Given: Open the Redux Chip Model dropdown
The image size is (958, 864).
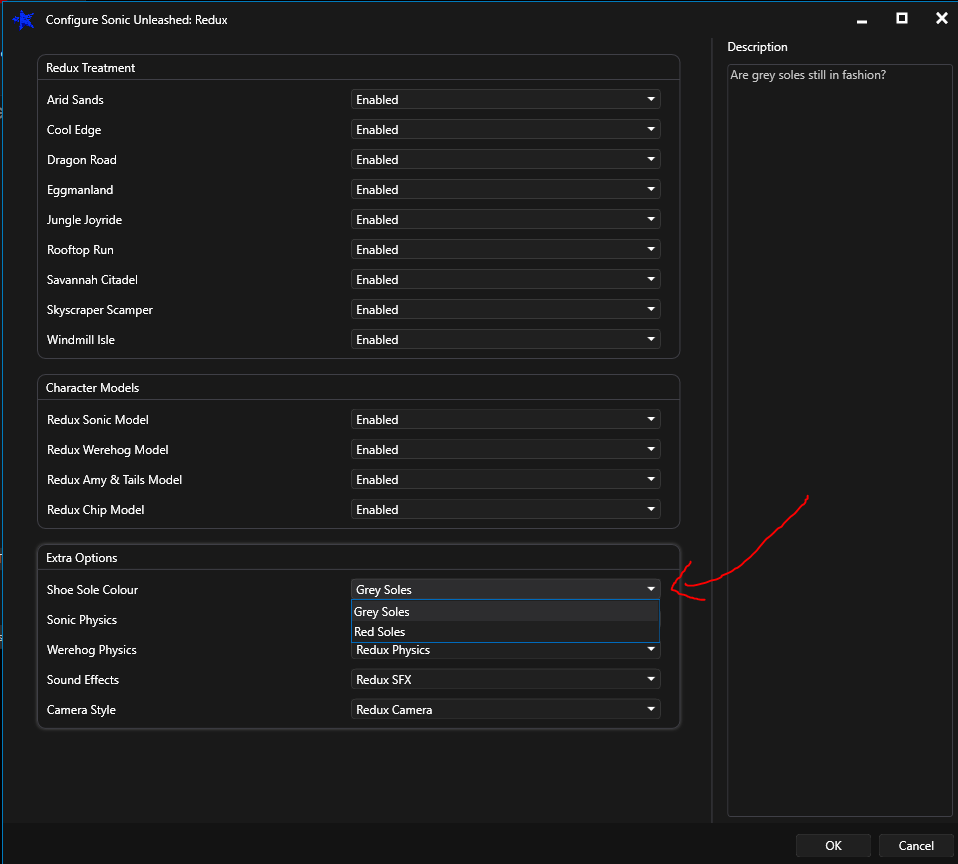Looking at the screenshot, I should (505, 508).
